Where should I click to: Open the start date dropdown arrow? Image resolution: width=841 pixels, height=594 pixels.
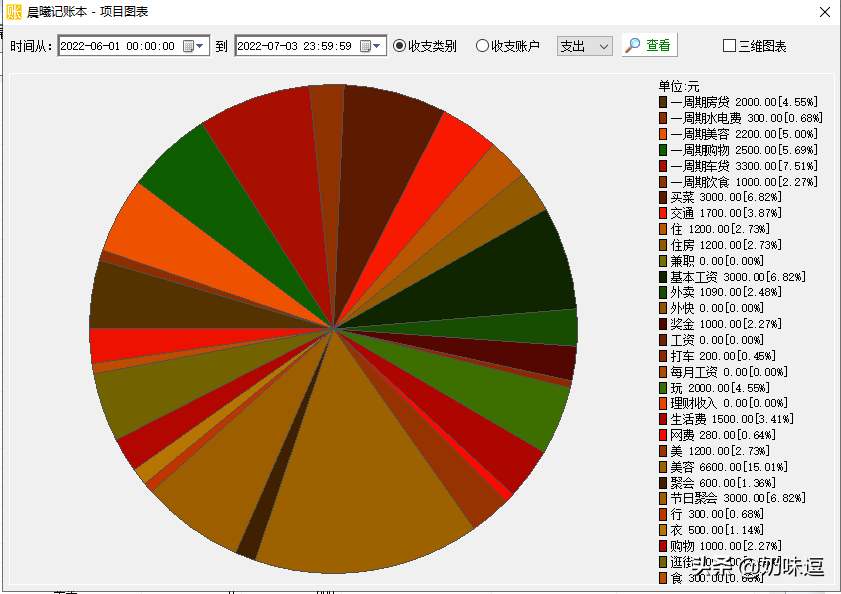(201, 46)
